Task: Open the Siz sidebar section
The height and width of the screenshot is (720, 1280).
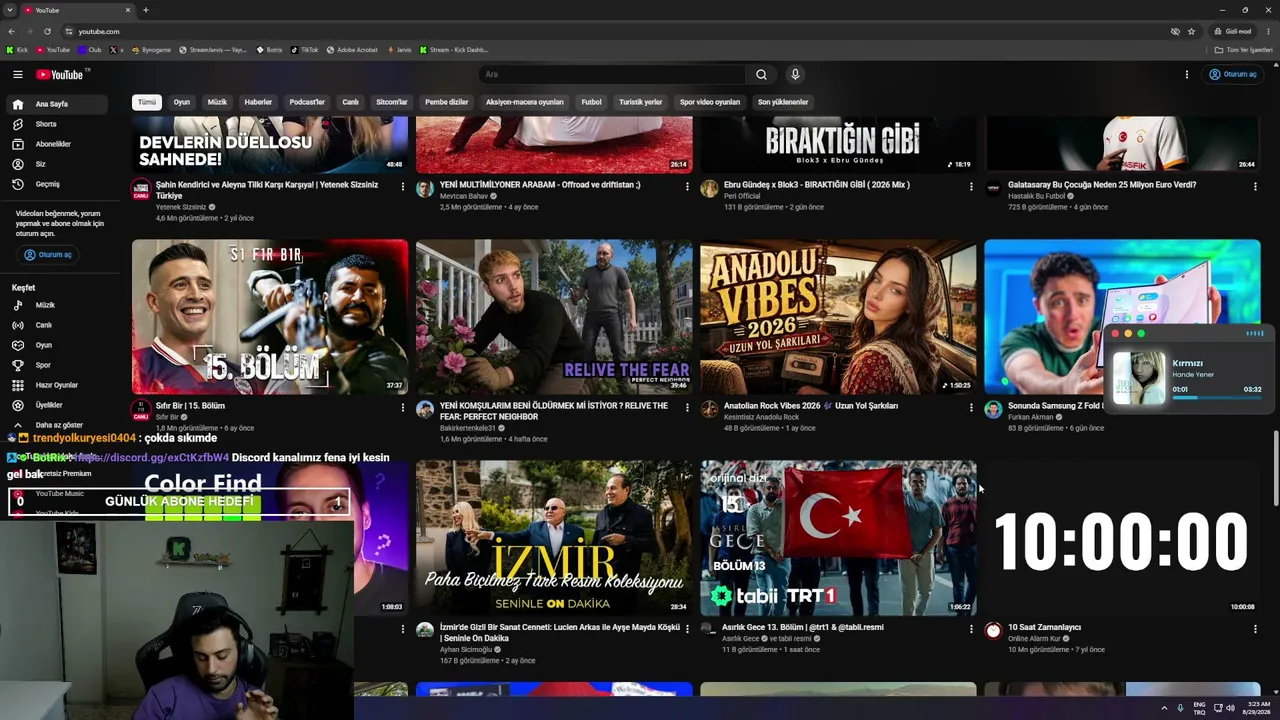Action: 40,164
